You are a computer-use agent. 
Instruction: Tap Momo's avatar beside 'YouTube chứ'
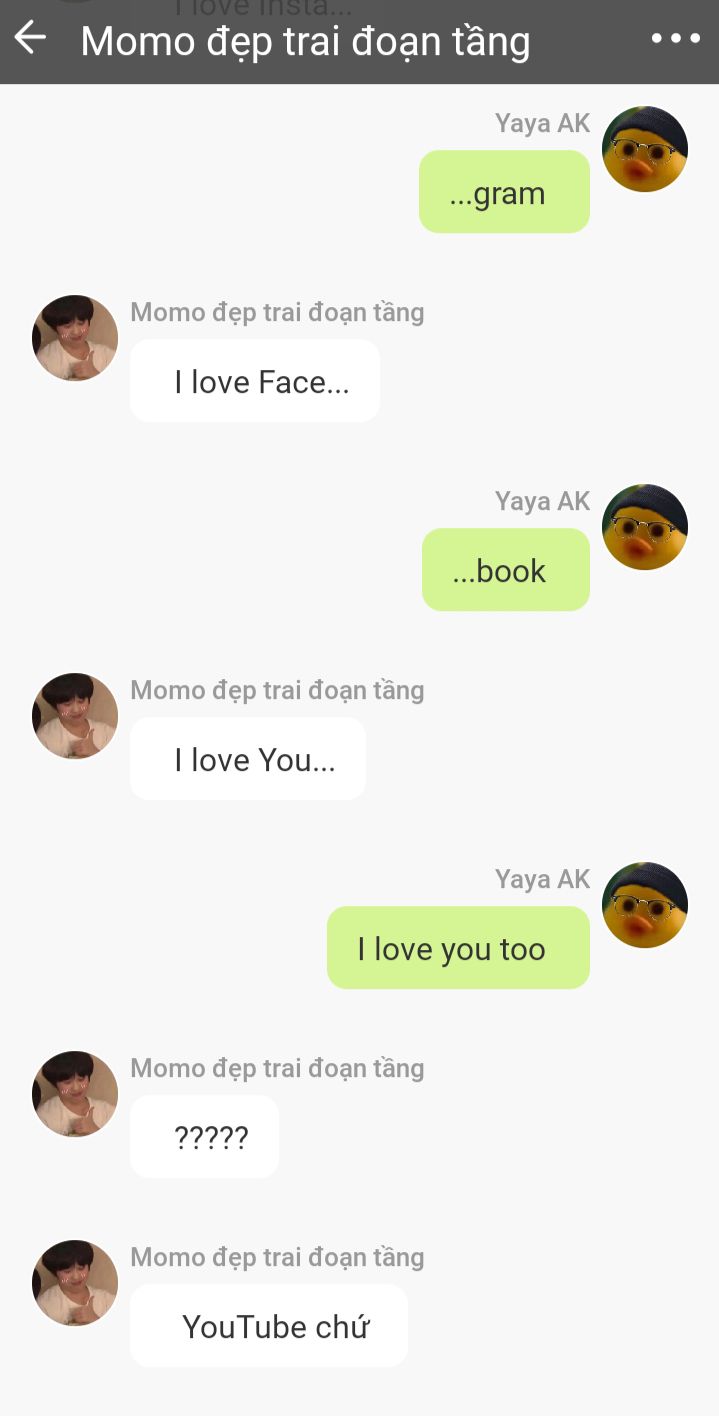click(75, 1283)
